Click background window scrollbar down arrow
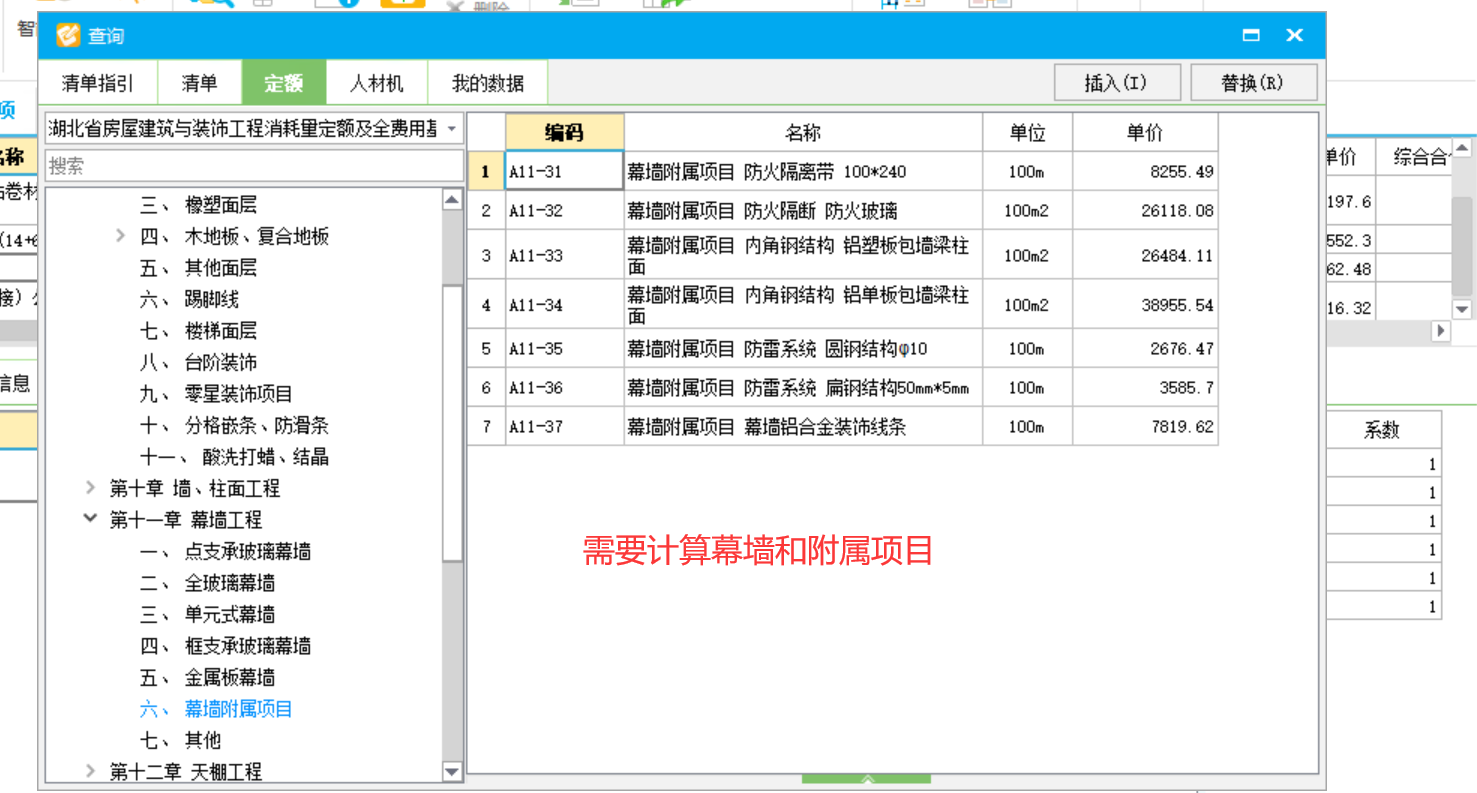This screenshot has height=793, width=1477. (1462, 310)
